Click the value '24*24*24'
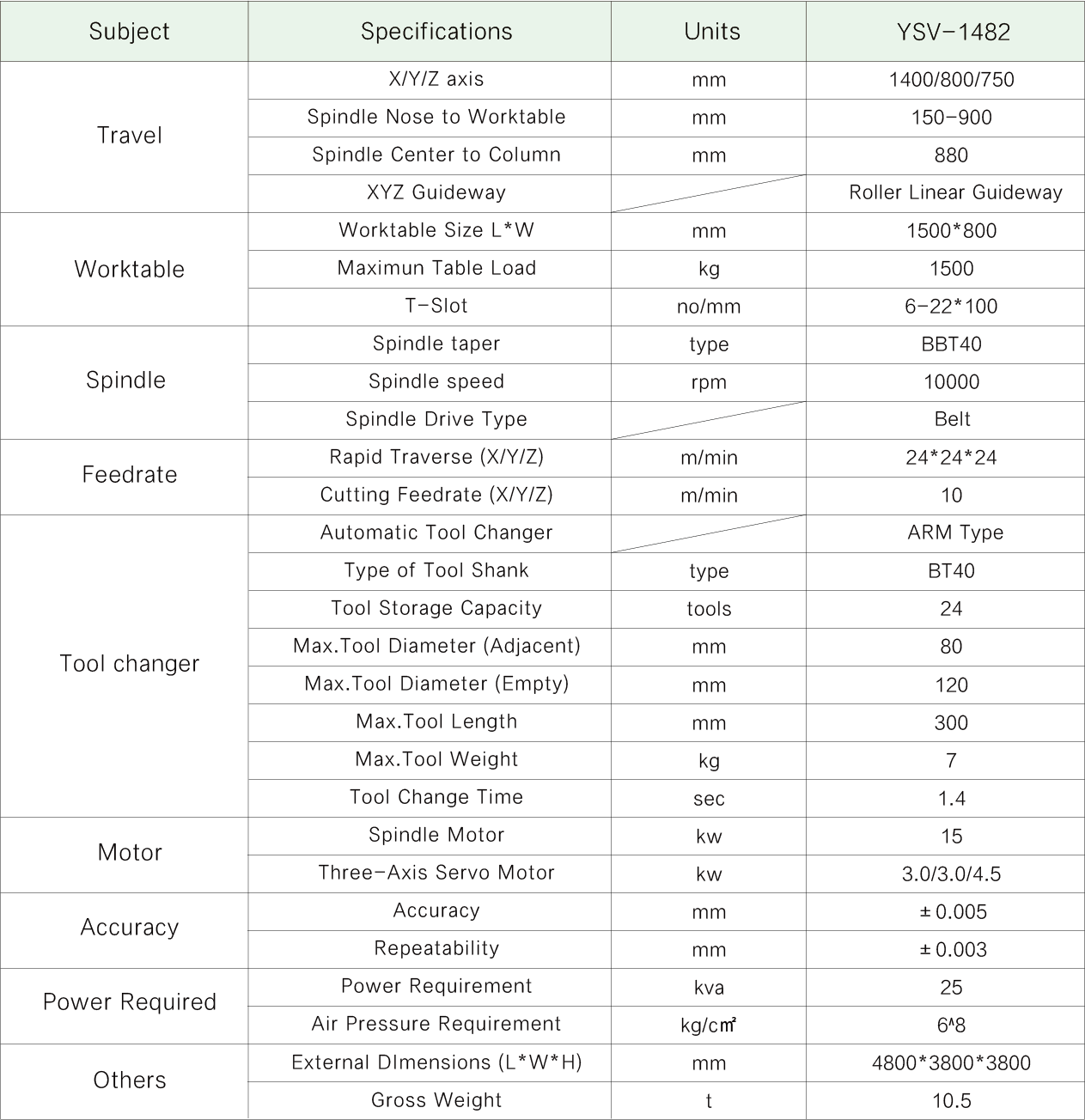1085x1120 pixels. (x=951, y=458)
